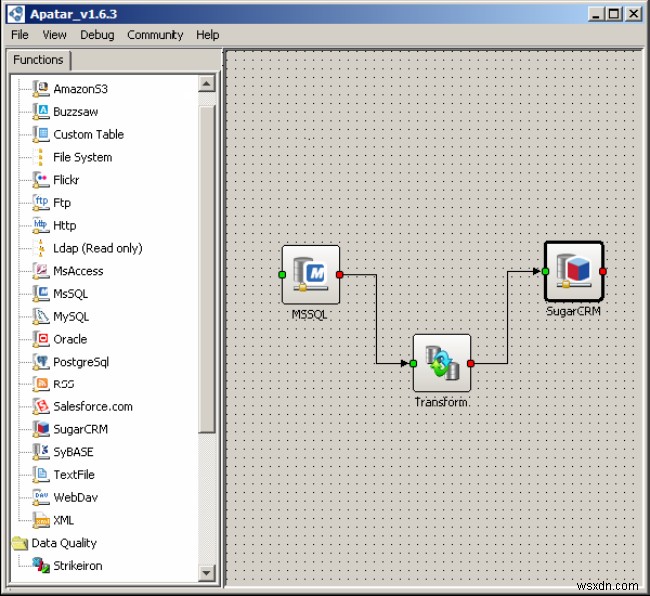This screenshot has height=596, width=650.
Task: Select the Transform node on the canvas
Action: coord(442,363)
